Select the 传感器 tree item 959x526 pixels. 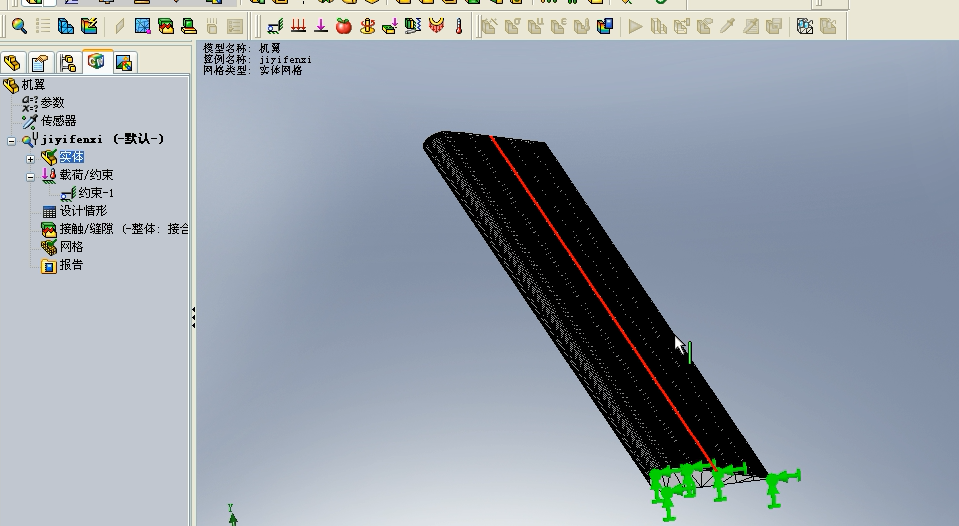tap(49, 120)
